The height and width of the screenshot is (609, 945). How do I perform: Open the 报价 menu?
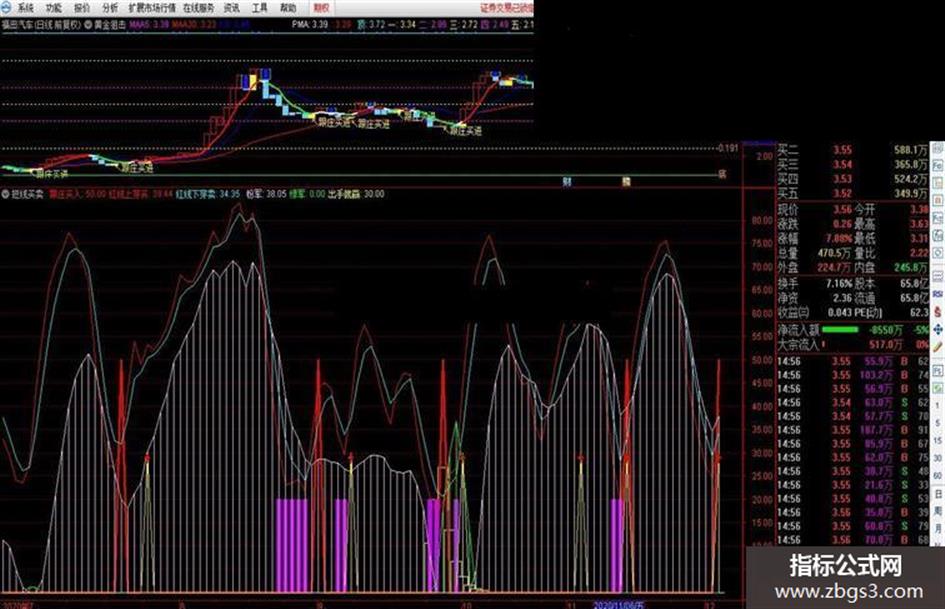point(82,8)
